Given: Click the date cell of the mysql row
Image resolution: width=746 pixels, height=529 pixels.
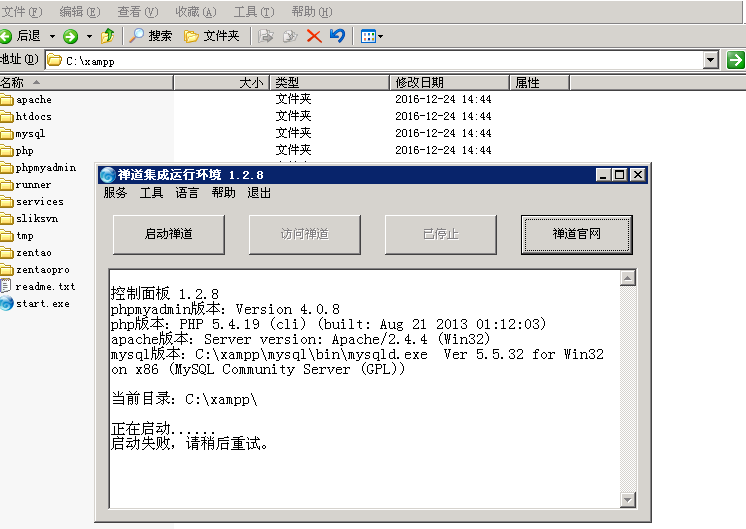Looking at the screenshot, I should click(x=443, y=133).
